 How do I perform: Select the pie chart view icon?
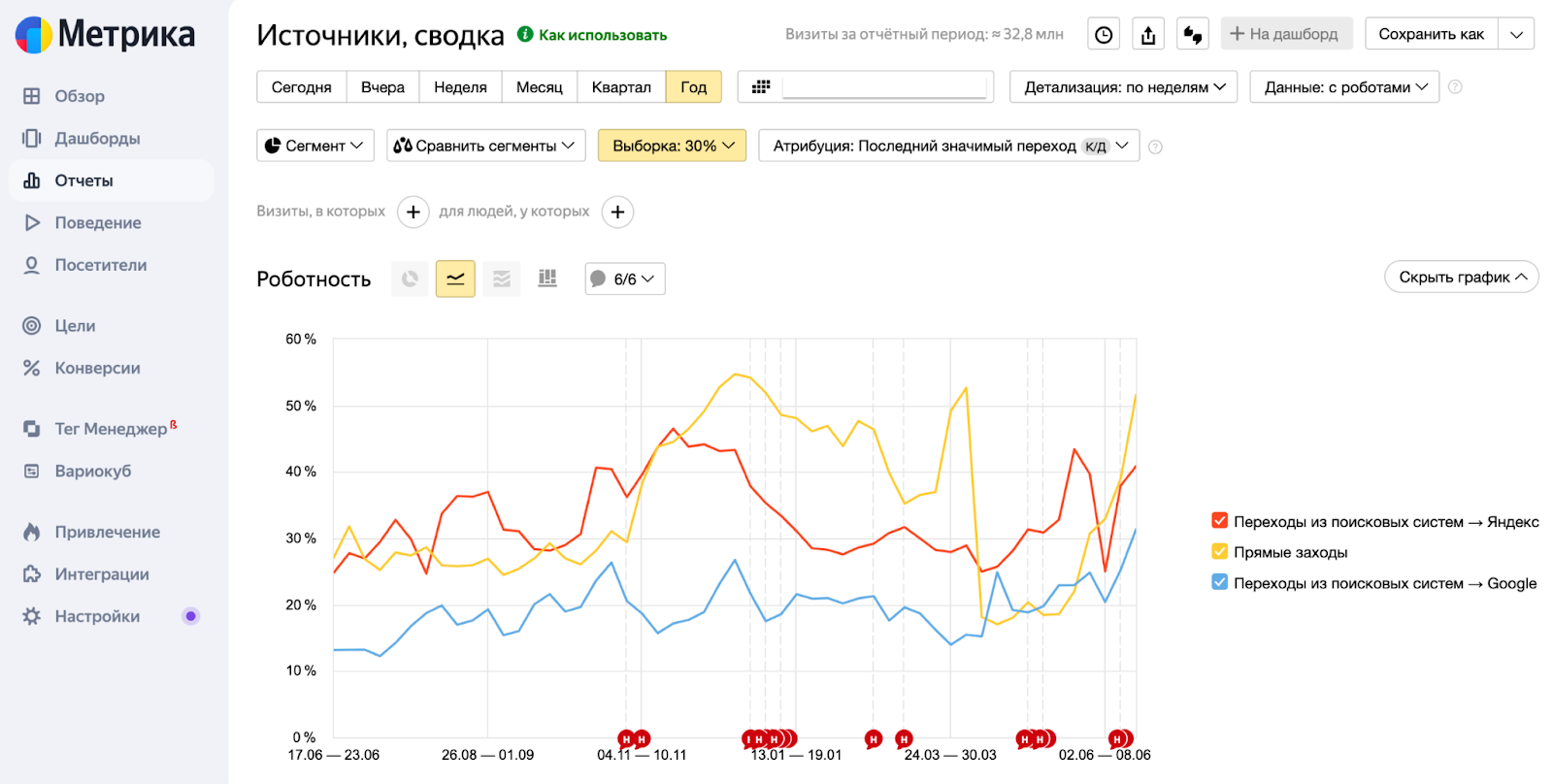click(410, 279)
